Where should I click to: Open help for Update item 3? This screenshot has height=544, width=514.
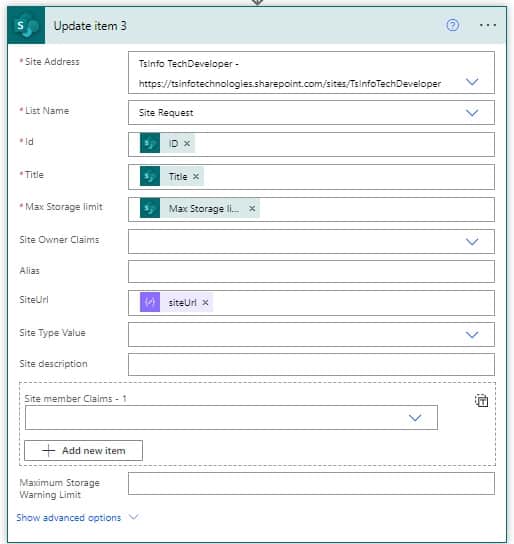click(x=453, y=25)
